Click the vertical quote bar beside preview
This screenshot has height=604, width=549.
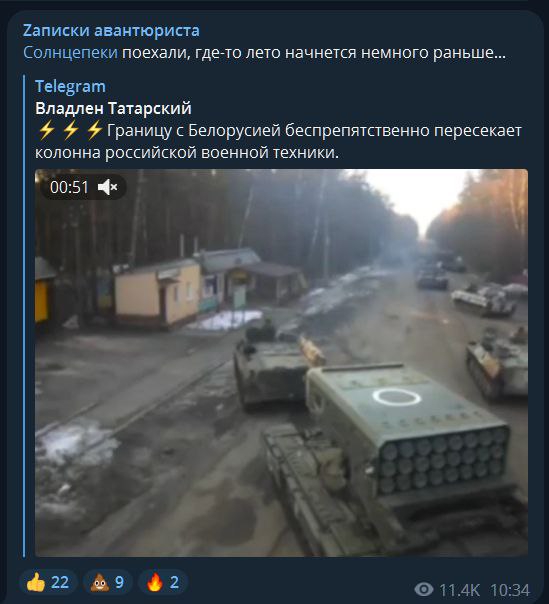(x=24, y=316)
